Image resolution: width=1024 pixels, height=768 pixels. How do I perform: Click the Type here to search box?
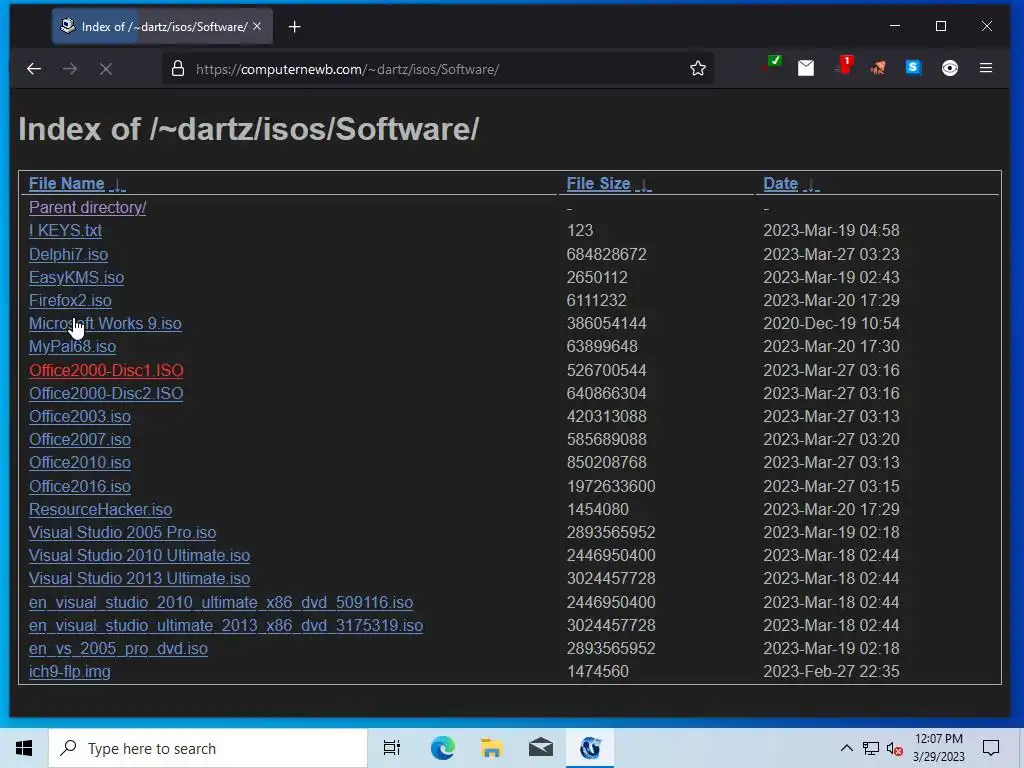(208, 748)
